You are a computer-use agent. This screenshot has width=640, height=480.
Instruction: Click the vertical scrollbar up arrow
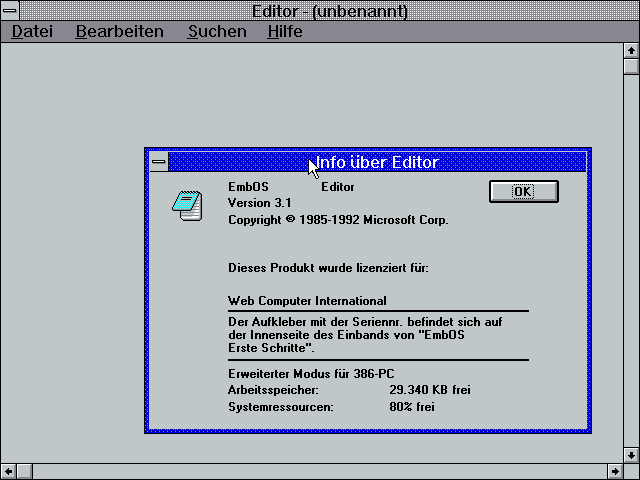coord(631,50)
